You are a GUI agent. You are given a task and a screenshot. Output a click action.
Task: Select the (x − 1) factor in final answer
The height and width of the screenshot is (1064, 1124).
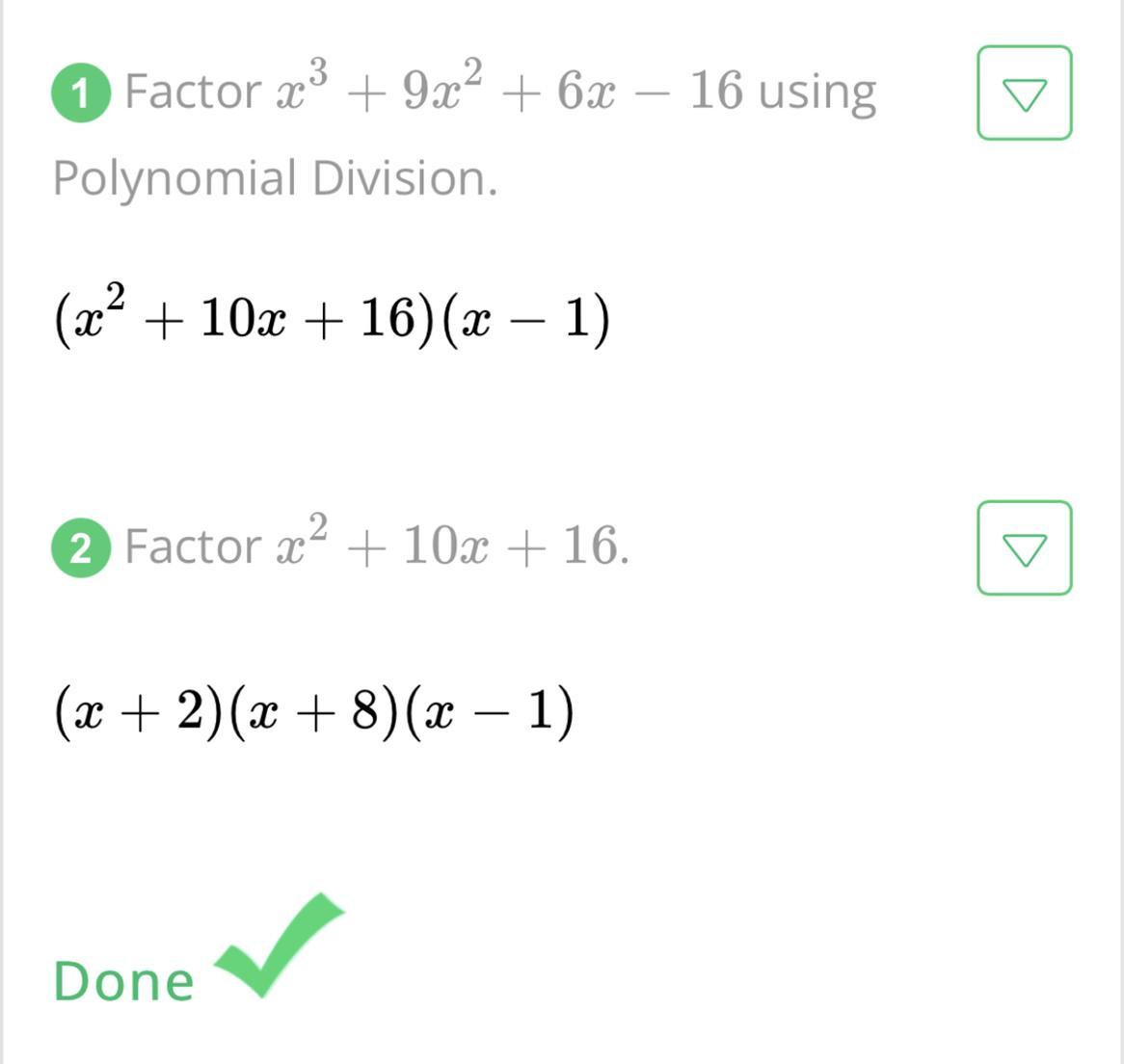coord(491,712)
